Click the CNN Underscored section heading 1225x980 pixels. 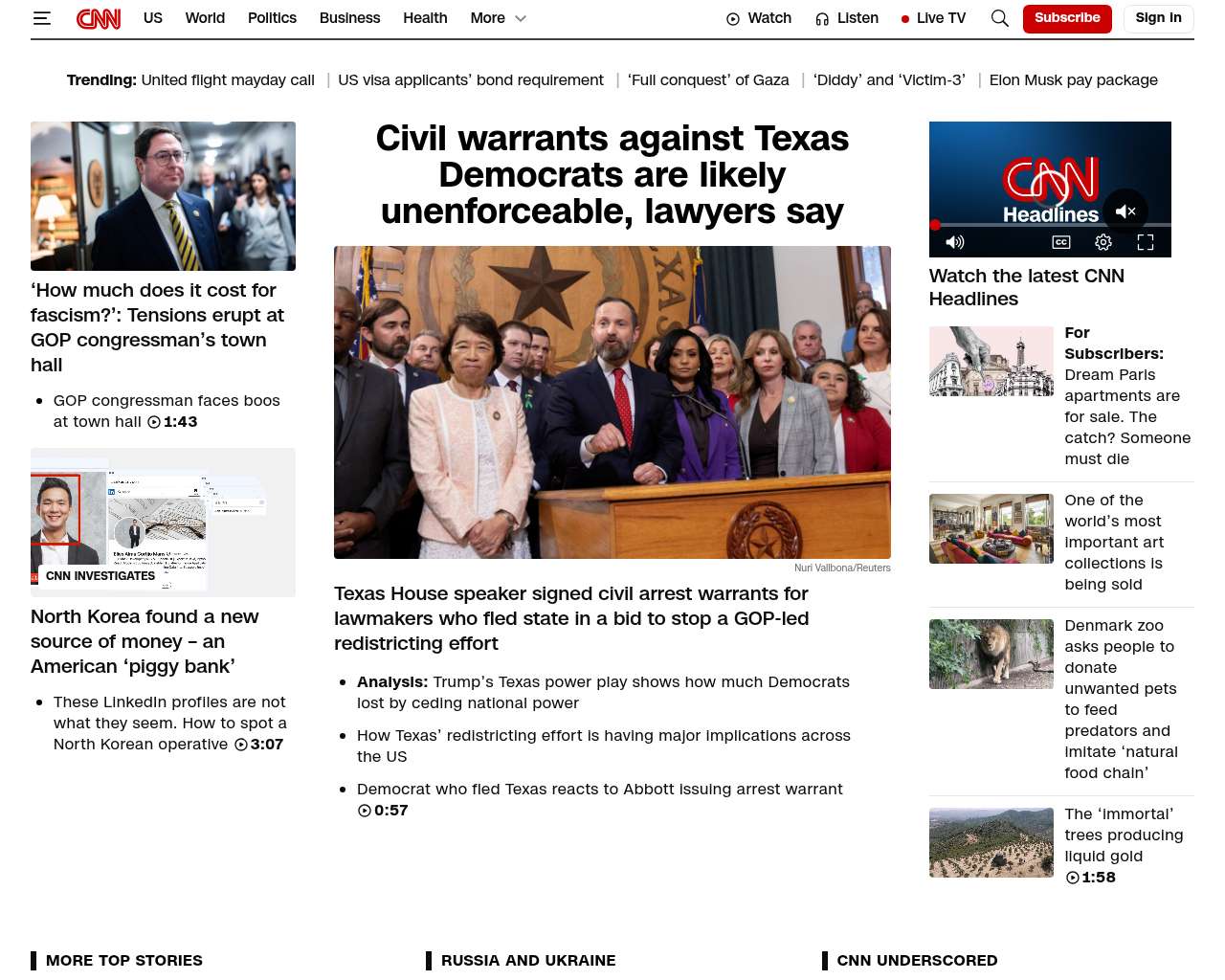(917, 960)
